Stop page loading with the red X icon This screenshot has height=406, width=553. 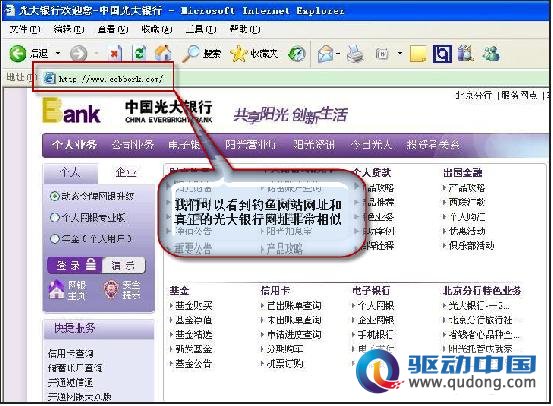115,54
